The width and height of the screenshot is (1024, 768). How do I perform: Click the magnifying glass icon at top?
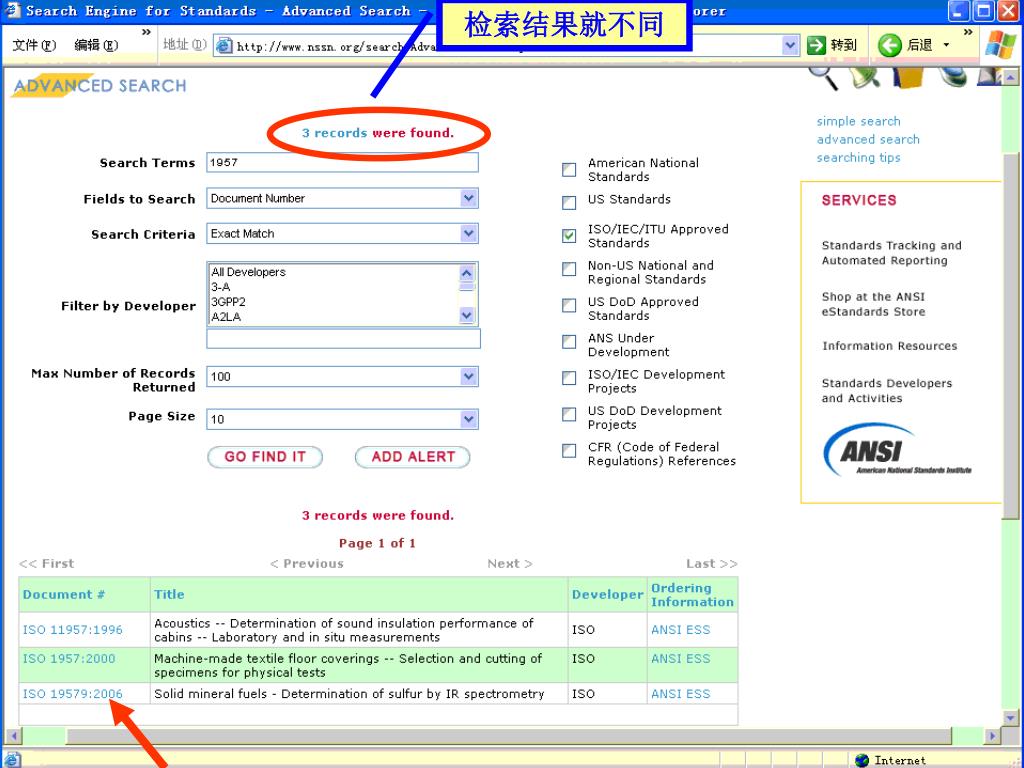[824, 76]
